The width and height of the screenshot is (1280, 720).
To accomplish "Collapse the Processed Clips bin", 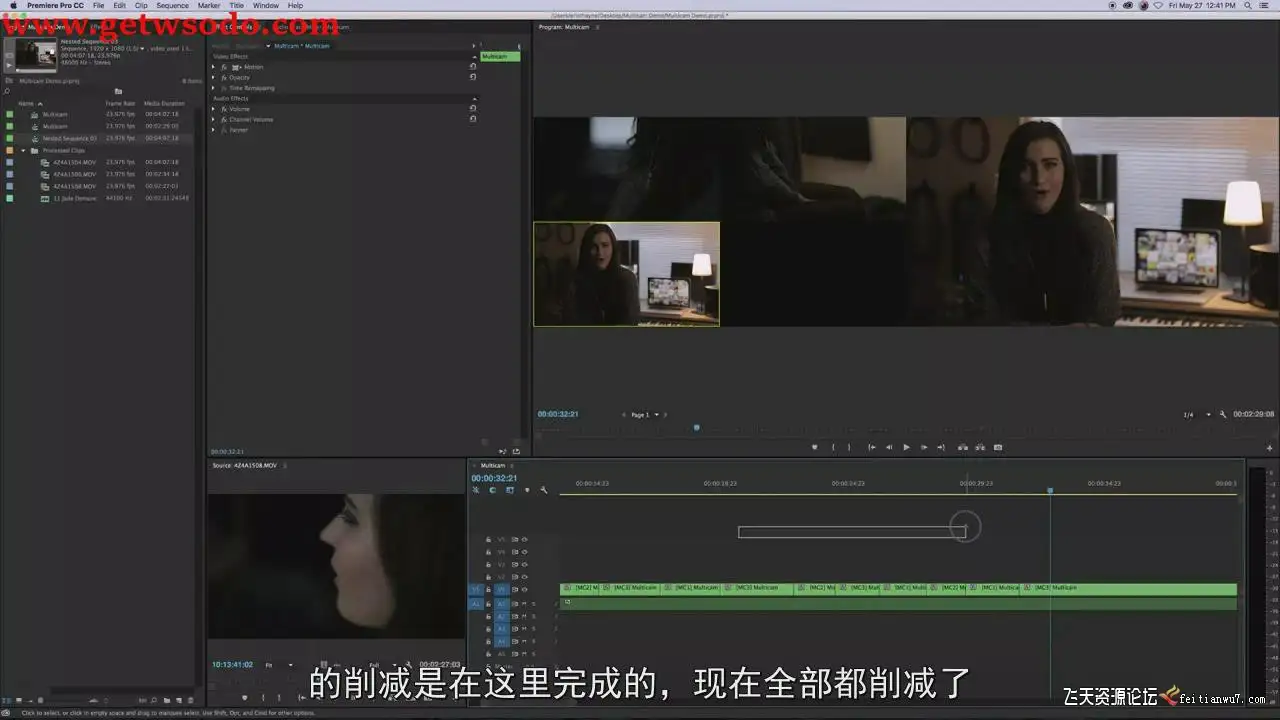I will click(23, 150).
